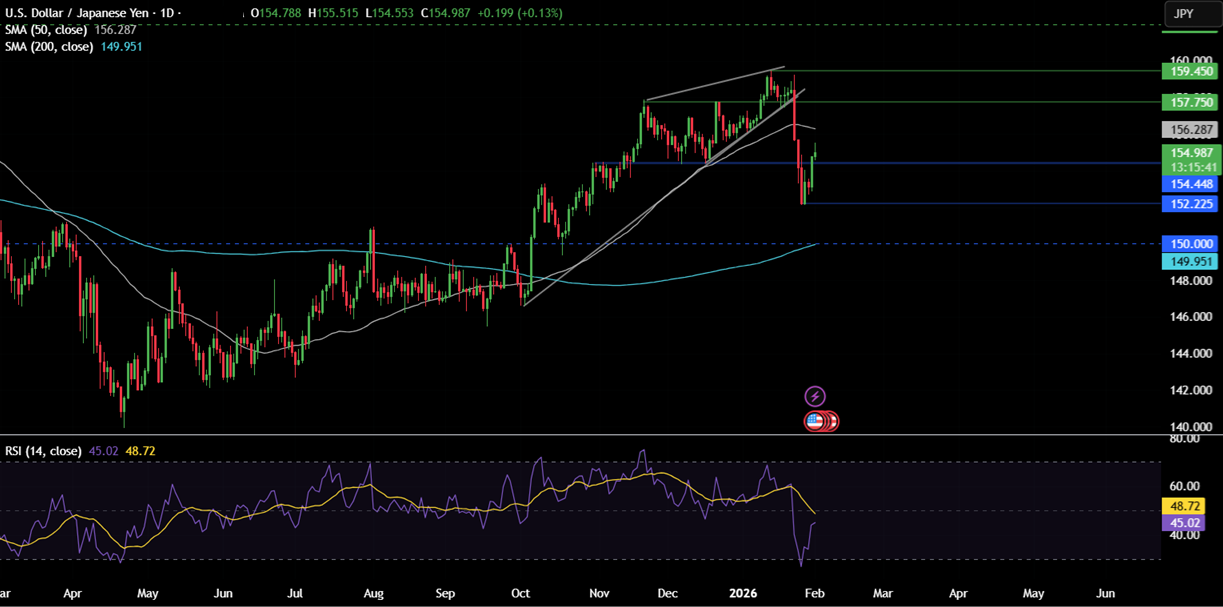Select the Feb label on the time axis
Image resolution: width=1223 pixels, height=607 pixels.
pyautogui.click(x=817, y=593)
